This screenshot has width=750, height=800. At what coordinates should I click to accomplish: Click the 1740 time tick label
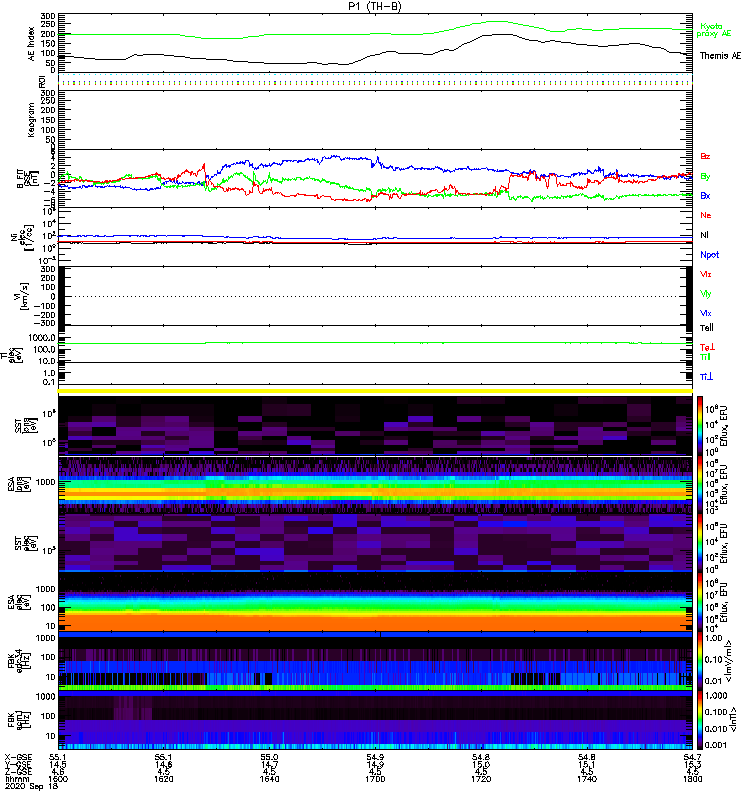point(586,779)
